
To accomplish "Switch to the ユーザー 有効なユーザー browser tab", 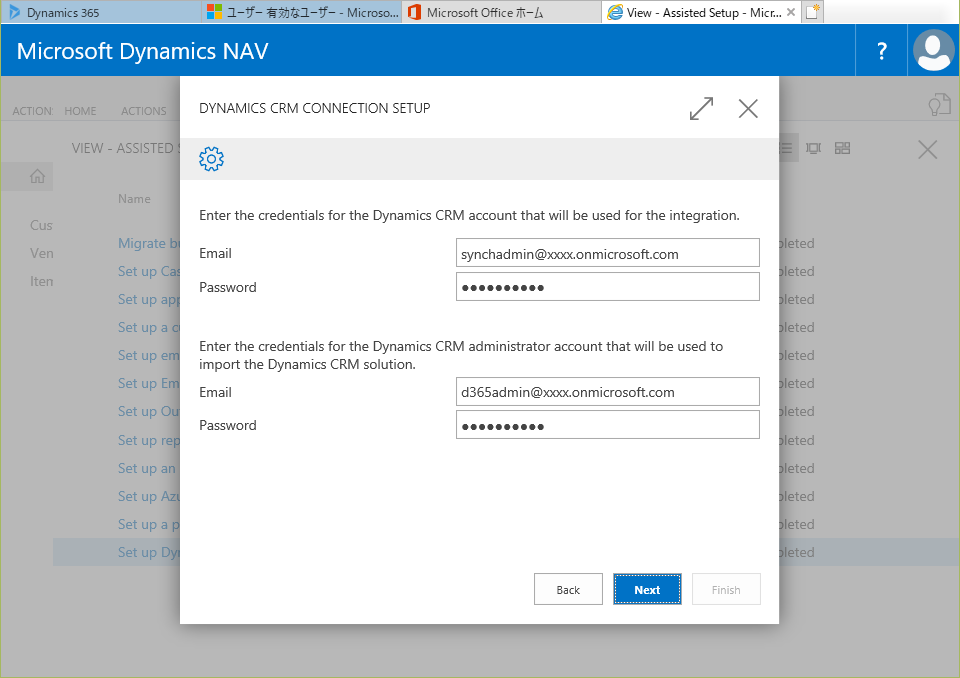I will pos(302,12).
